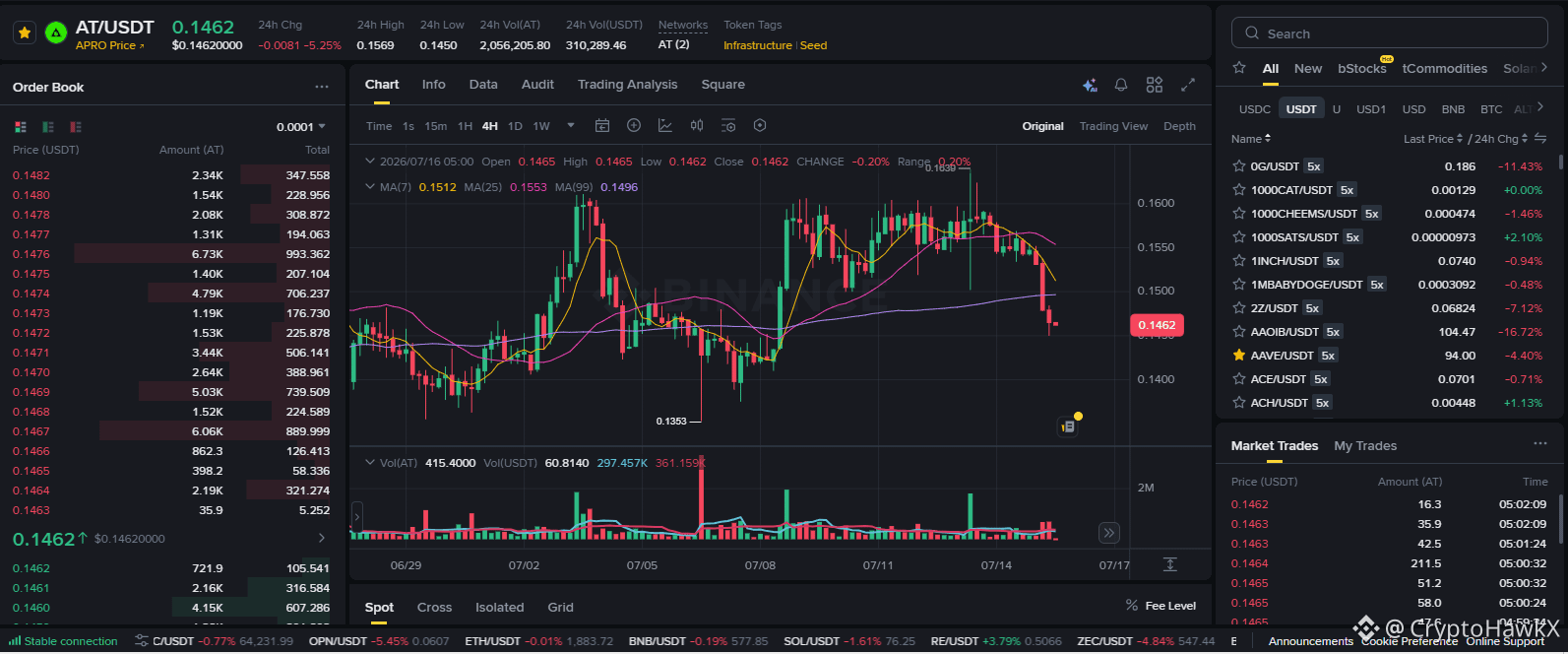Show favorites star filter in market list
The width and height of the screenshot is (1568, 654).
pos(1239,68)
